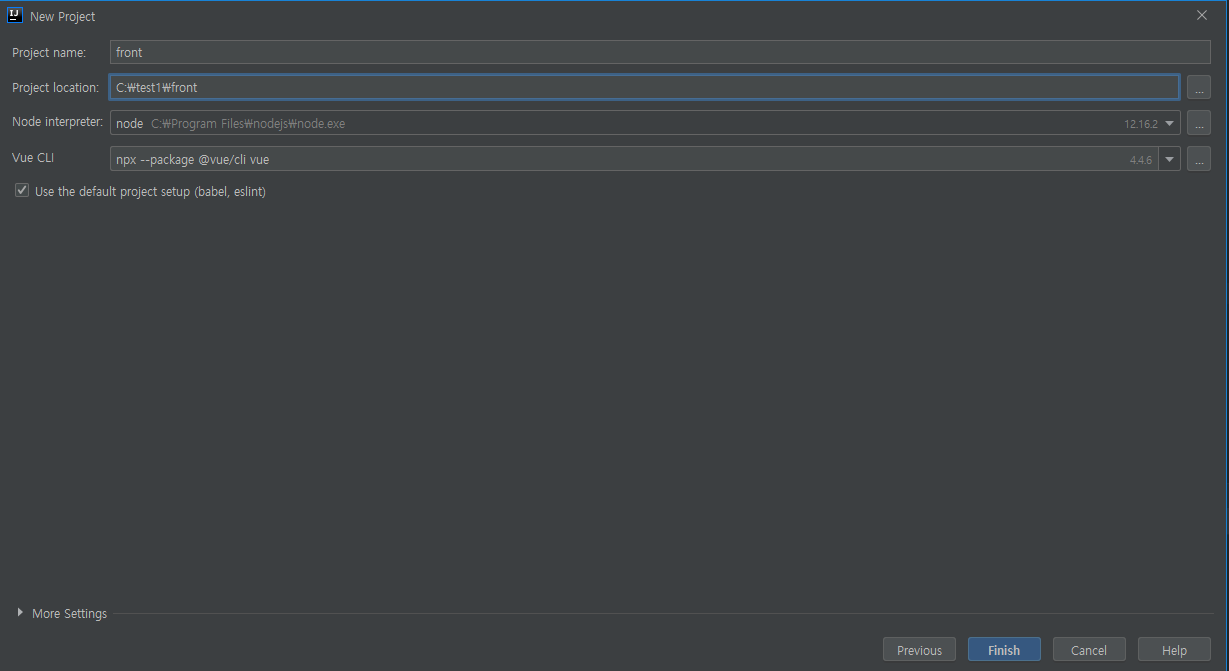
Task: Browse for project location folder
Action: click(x=1199, y=88)
